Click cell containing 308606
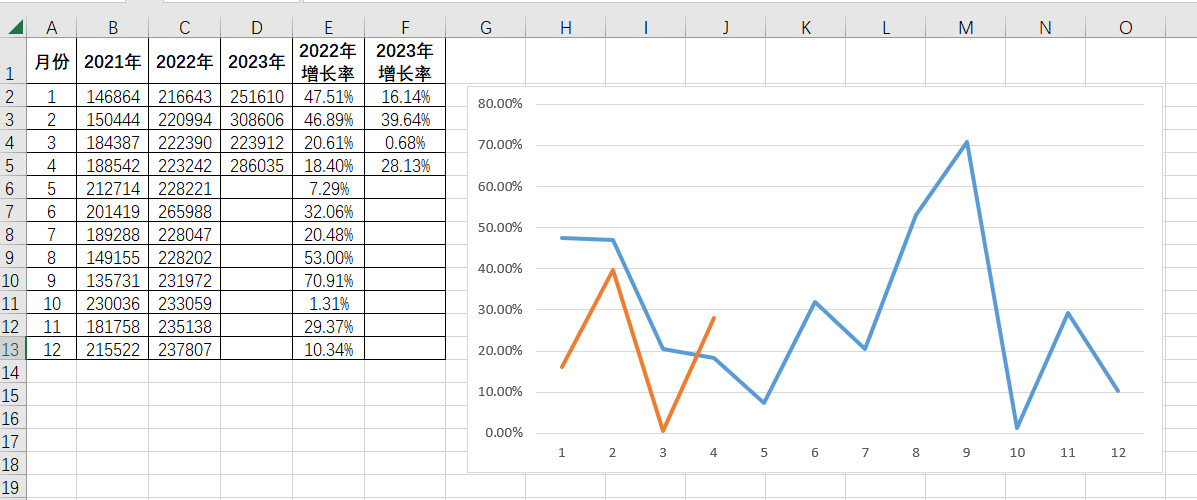The image size is (1197, 500). (x=256, y=120)
